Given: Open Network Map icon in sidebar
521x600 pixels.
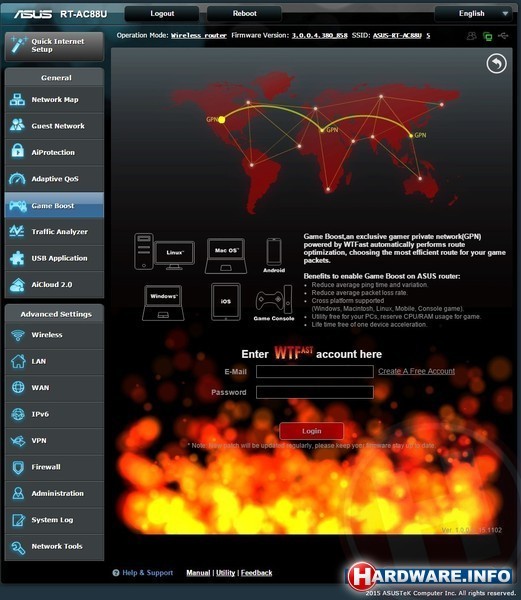Looking at the screenshot, I should click(17, 99).
